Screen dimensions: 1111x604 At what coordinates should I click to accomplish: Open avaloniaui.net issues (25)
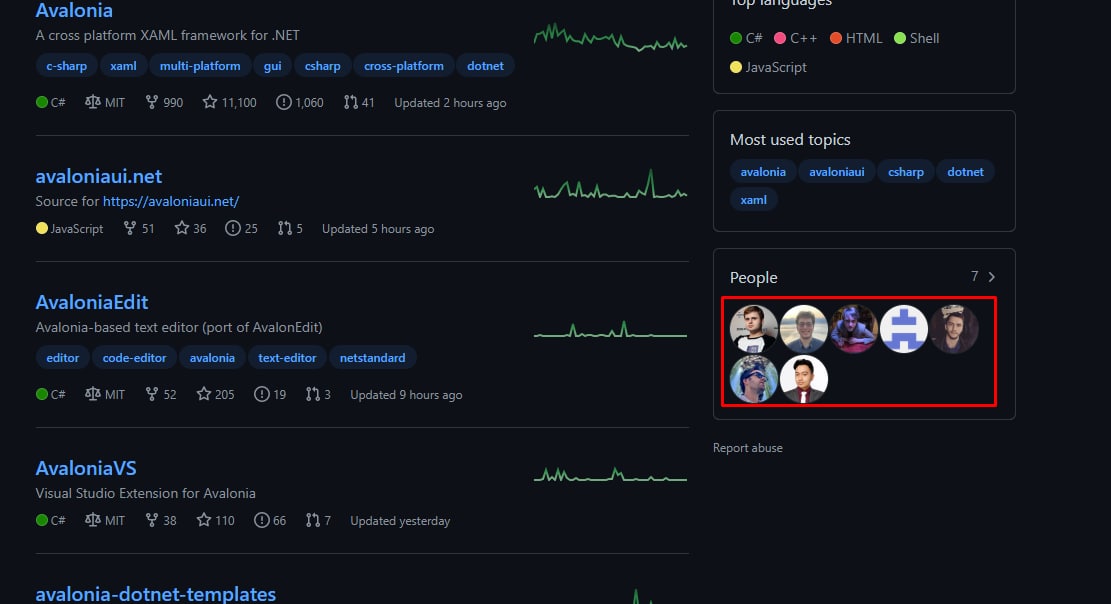[241, 229]
